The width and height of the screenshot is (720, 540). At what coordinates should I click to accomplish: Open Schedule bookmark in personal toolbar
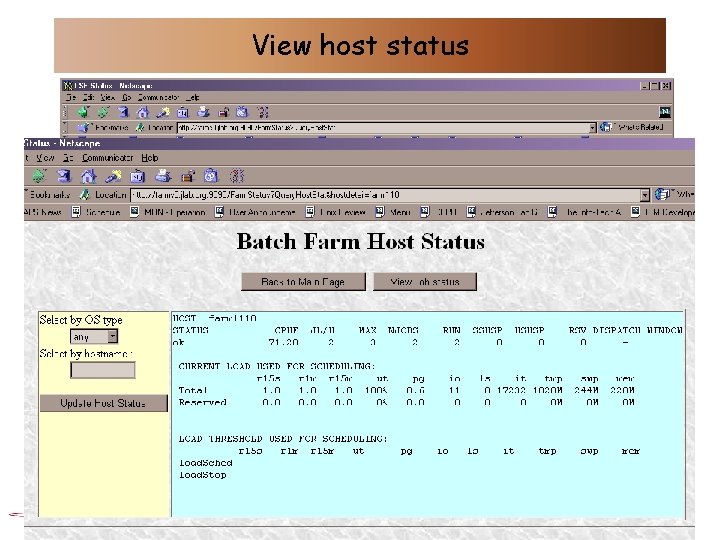pyautogui.click(x=97, y=212)
